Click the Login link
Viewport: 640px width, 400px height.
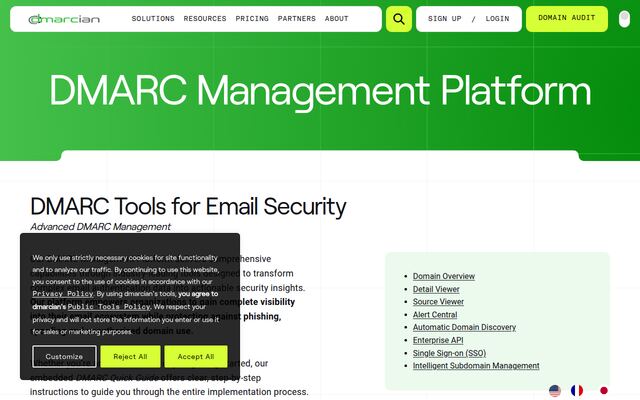497,19
